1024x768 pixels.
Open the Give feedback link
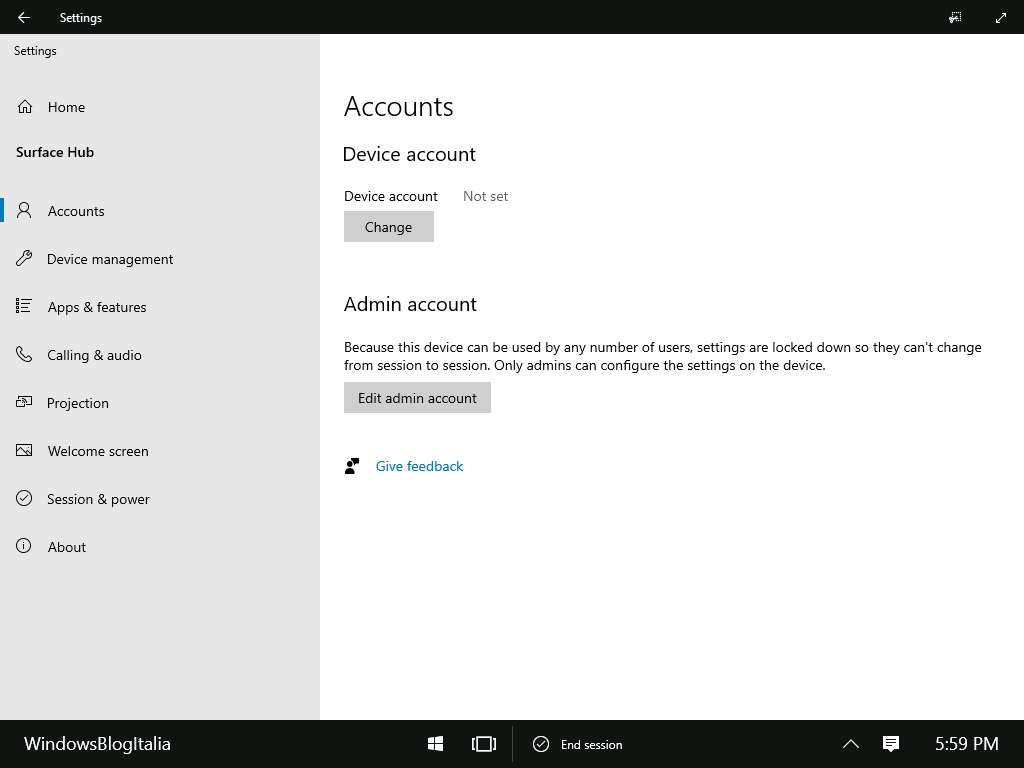click(x=419, y=466)
